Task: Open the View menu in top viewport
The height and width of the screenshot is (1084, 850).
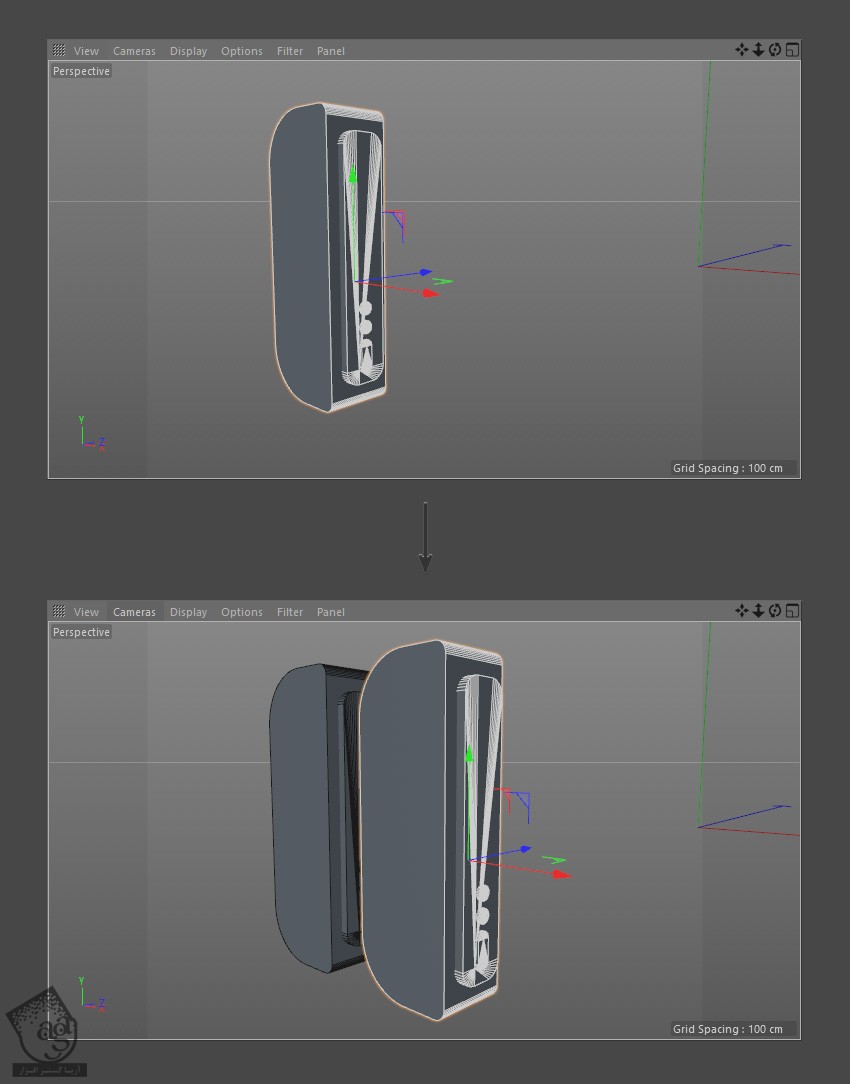Action: (x=86, y=51)
